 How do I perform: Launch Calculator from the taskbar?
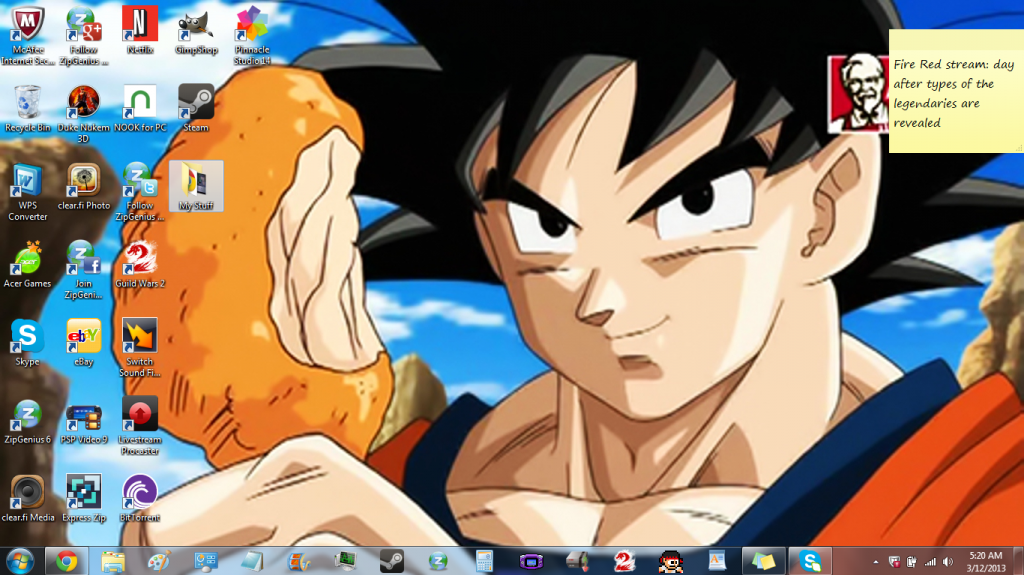coord(484,561)
